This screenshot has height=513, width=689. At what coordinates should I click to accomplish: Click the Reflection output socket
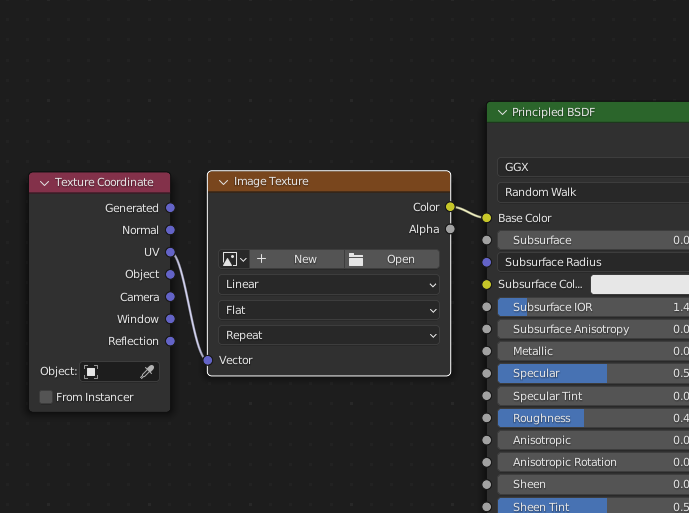170,341
